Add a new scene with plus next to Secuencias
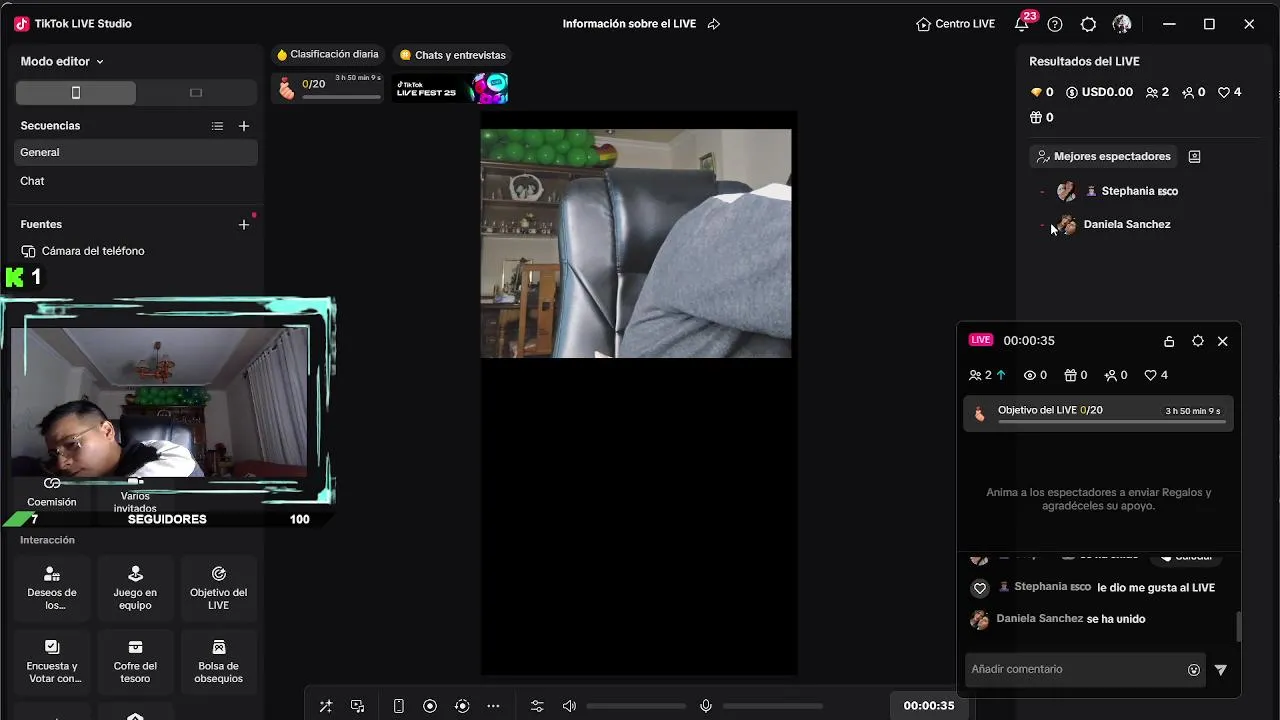Viewport: 1280px width, 720px height. point(244,126)
